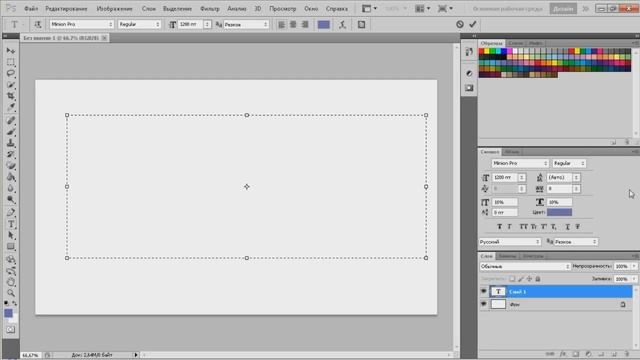Screen dimensions: 640x360
Task: Toggle Faux Bold in Character panel
Action: click(x=499, y=227)
